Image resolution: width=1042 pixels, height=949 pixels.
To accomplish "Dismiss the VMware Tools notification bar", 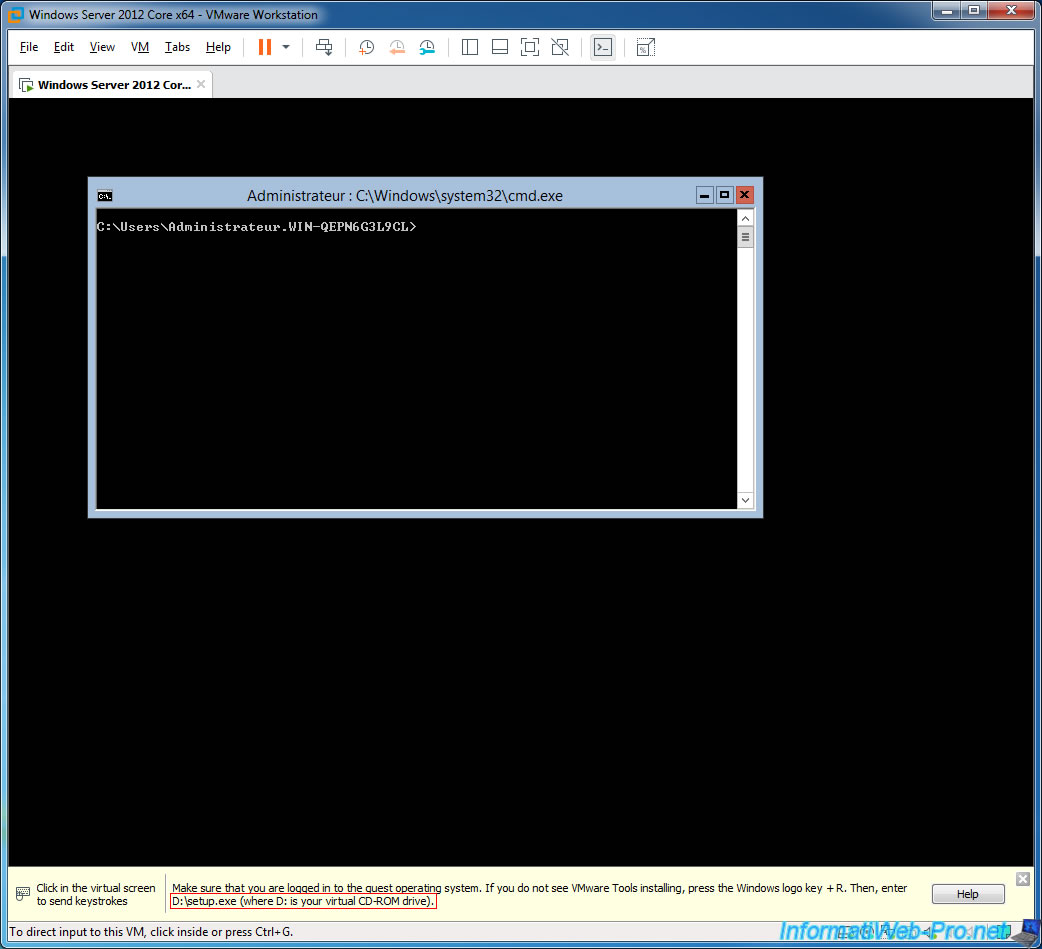I will click(1023, 879).
